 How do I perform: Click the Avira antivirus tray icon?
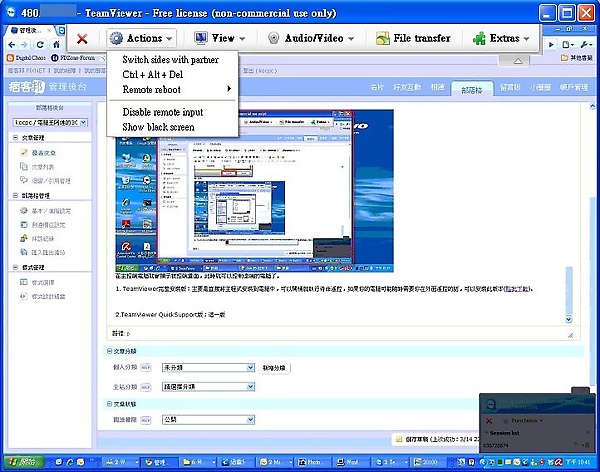click(x=559, y=462)
